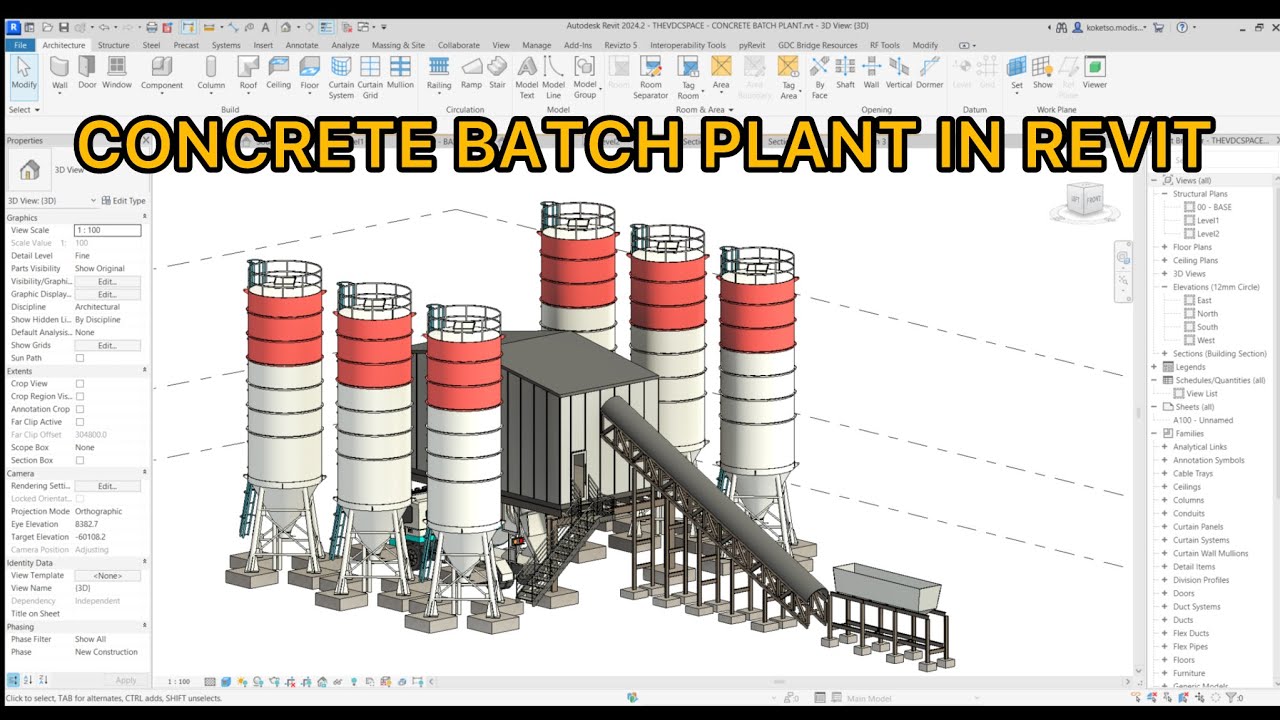Open the Model Group tool
The image size is (1280, 720).
(585, 77)
